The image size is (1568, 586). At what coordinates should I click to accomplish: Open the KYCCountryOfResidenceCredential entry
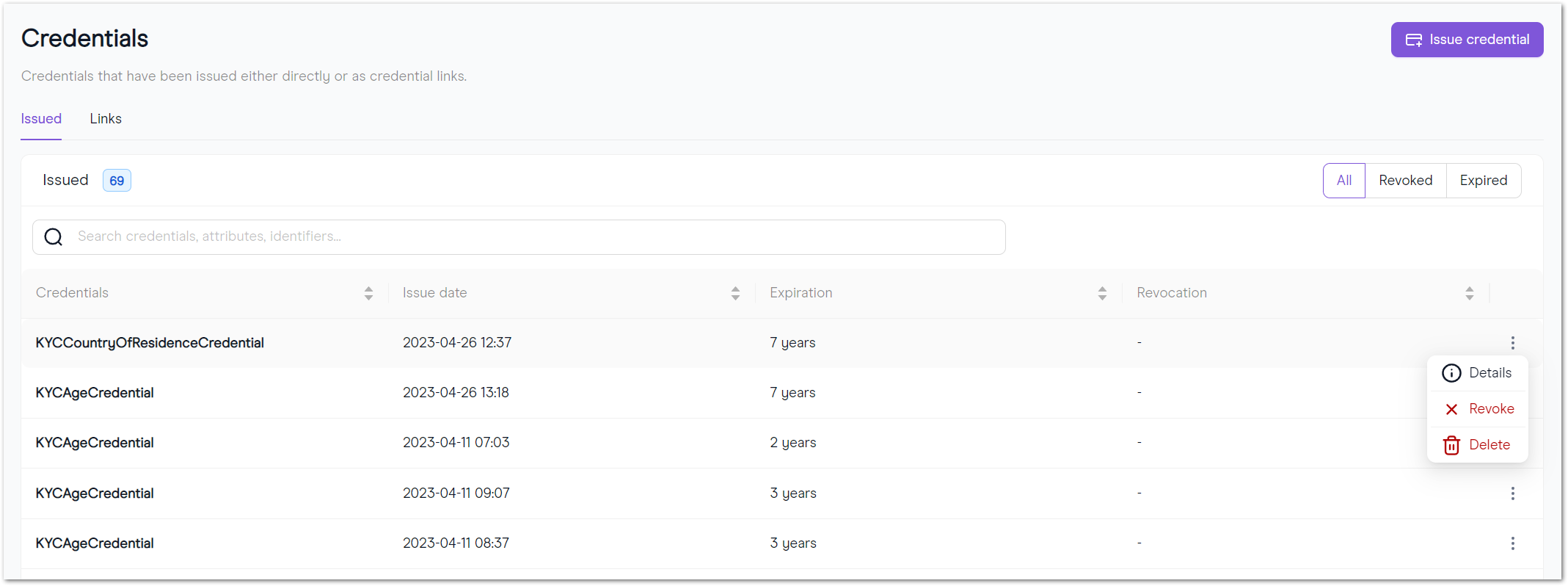click(150, 343)
